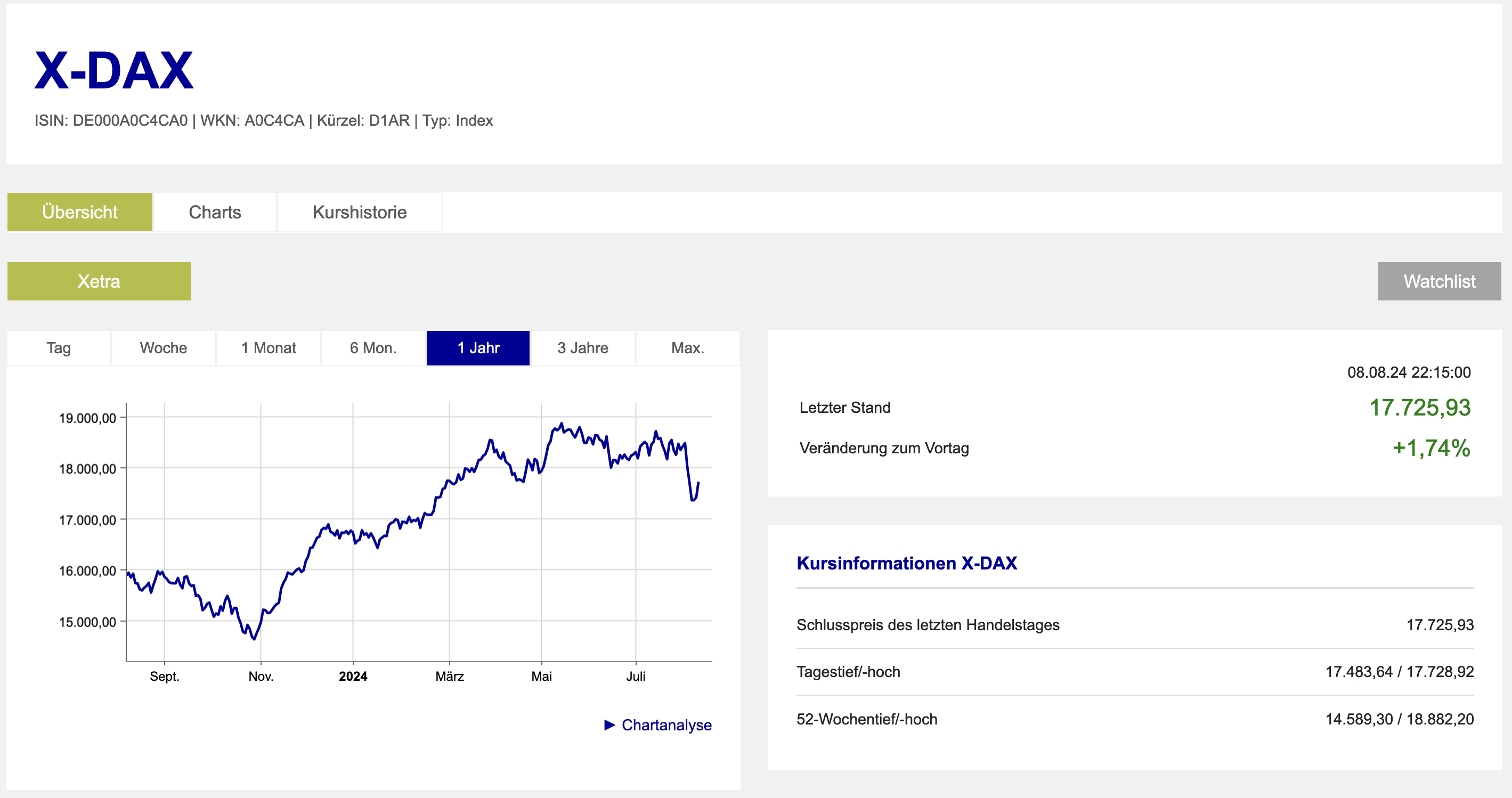Show the Max. chart range
Screen dimensions: 1512x798
pyautogui.click(x=687, y=348)
